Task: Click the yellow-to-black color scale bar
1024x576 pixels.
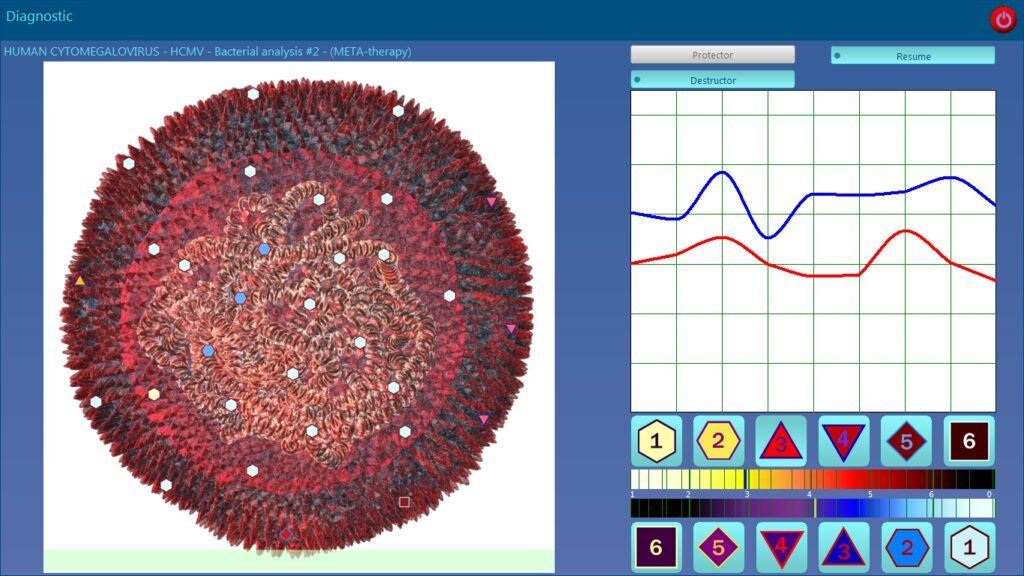Action: (812, 479)
